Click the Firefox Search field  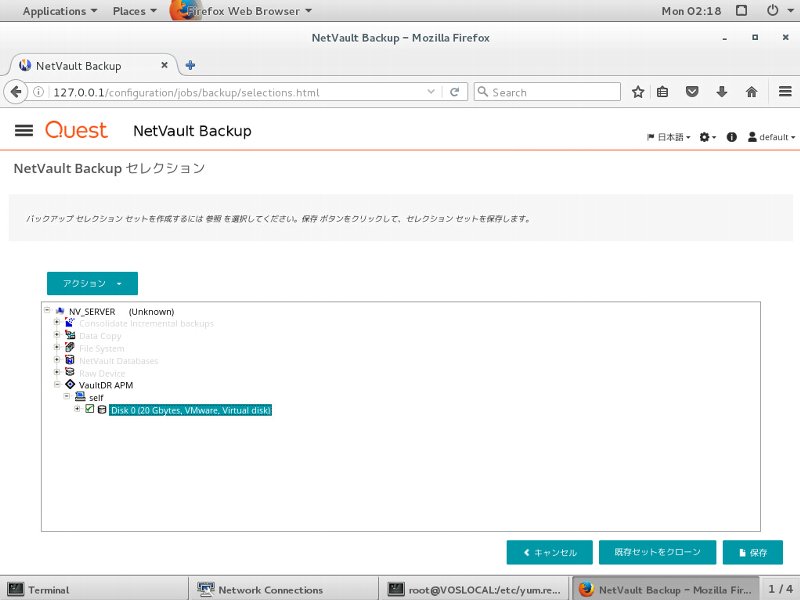pos(547,92)
